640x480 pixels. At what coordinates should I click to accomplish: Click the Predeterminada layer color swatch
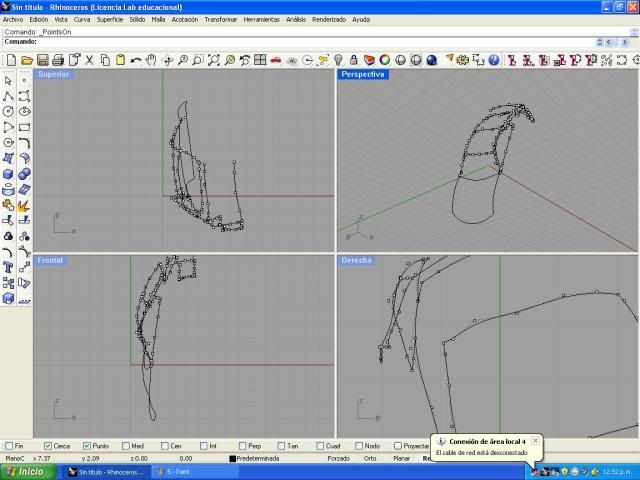click(x=232, y=458)
